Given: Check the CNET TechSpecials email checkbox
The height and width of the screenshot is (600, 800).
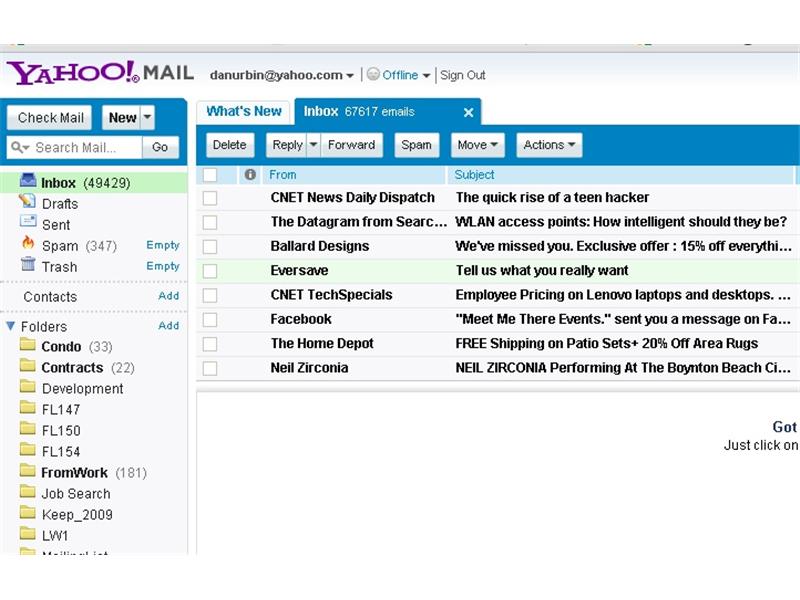Looking at the screenshot, I should click(210, 295).
